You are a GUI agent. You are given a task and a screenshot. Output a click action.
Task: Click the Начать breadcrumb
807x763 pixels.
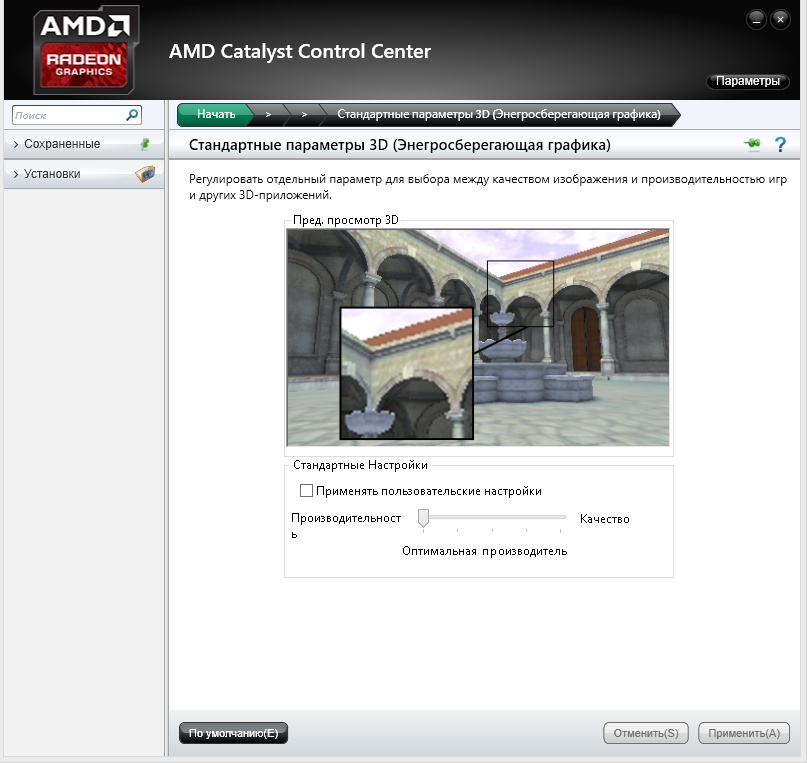coord(216,114)
